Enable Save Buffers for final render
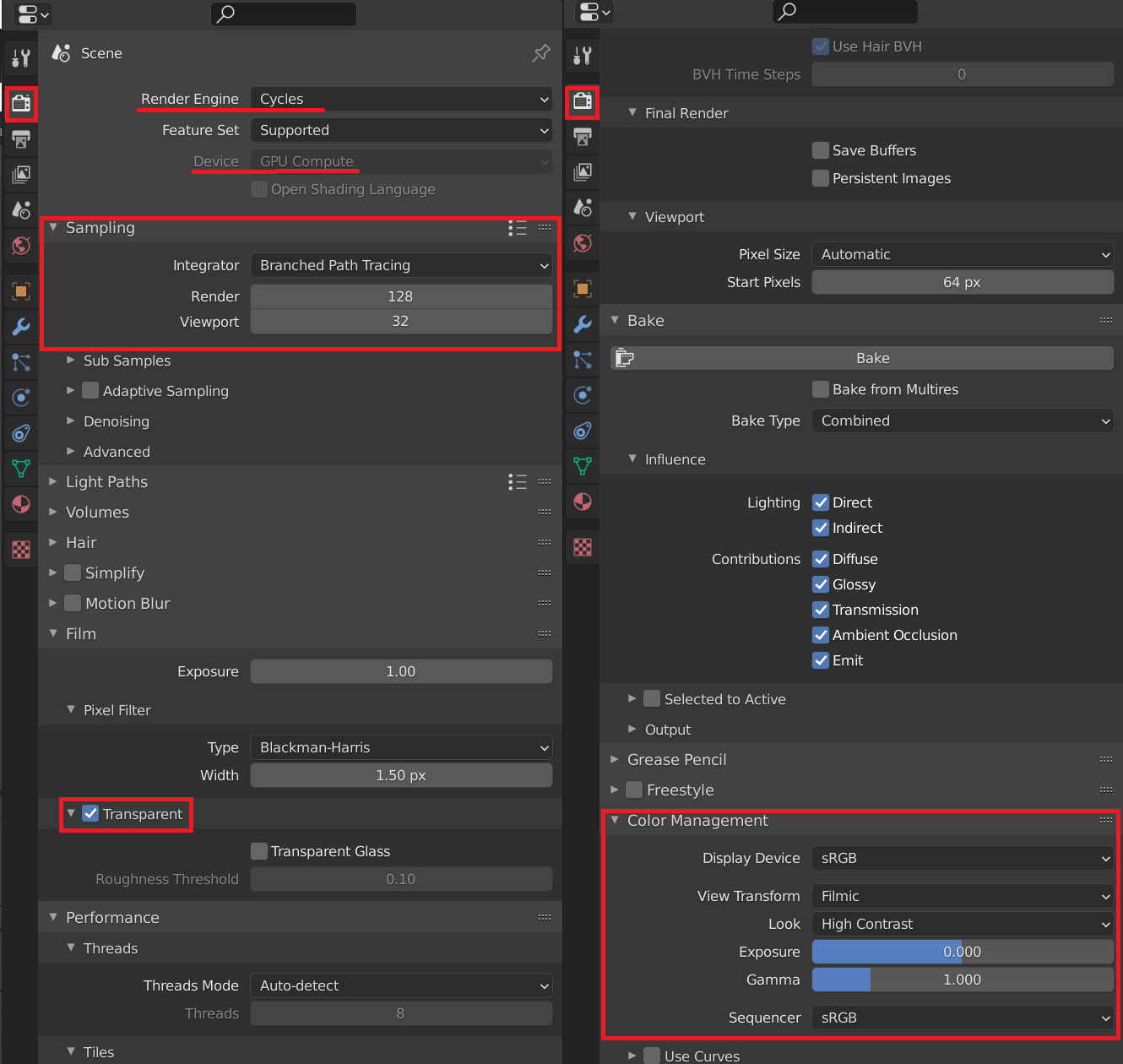 click(820, 149)
